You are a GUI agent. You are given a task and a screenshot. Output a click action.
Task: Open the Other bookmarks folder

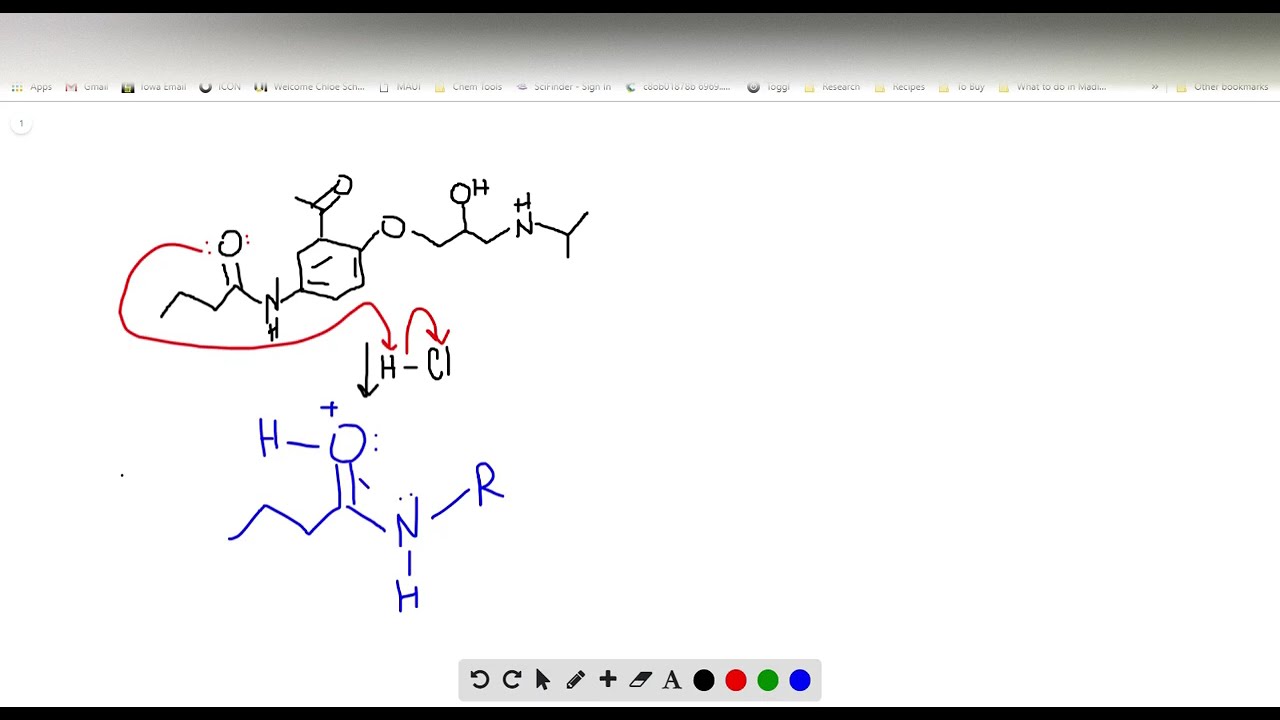pyautogui.click(x=1222, y=87)
